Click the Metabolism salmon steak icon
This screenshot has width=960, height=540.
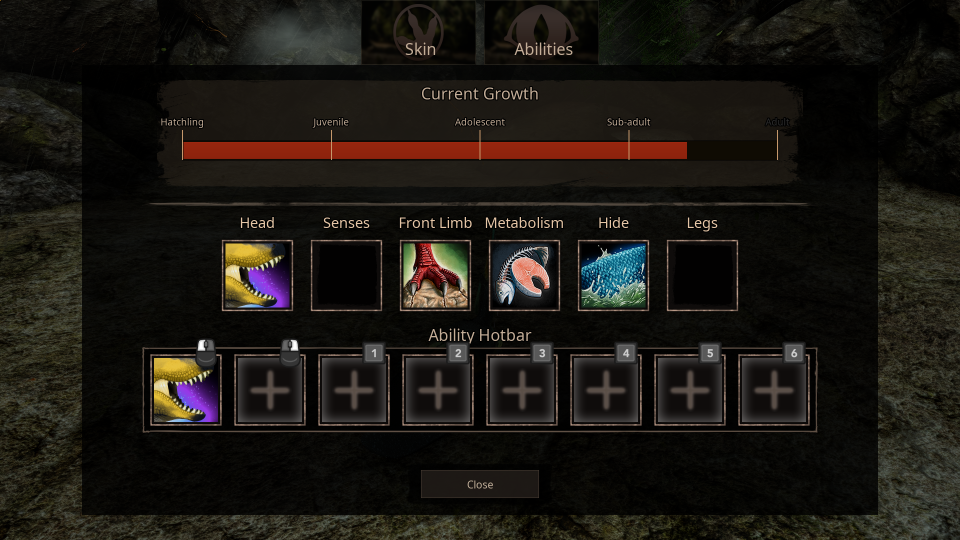(524, 276)
